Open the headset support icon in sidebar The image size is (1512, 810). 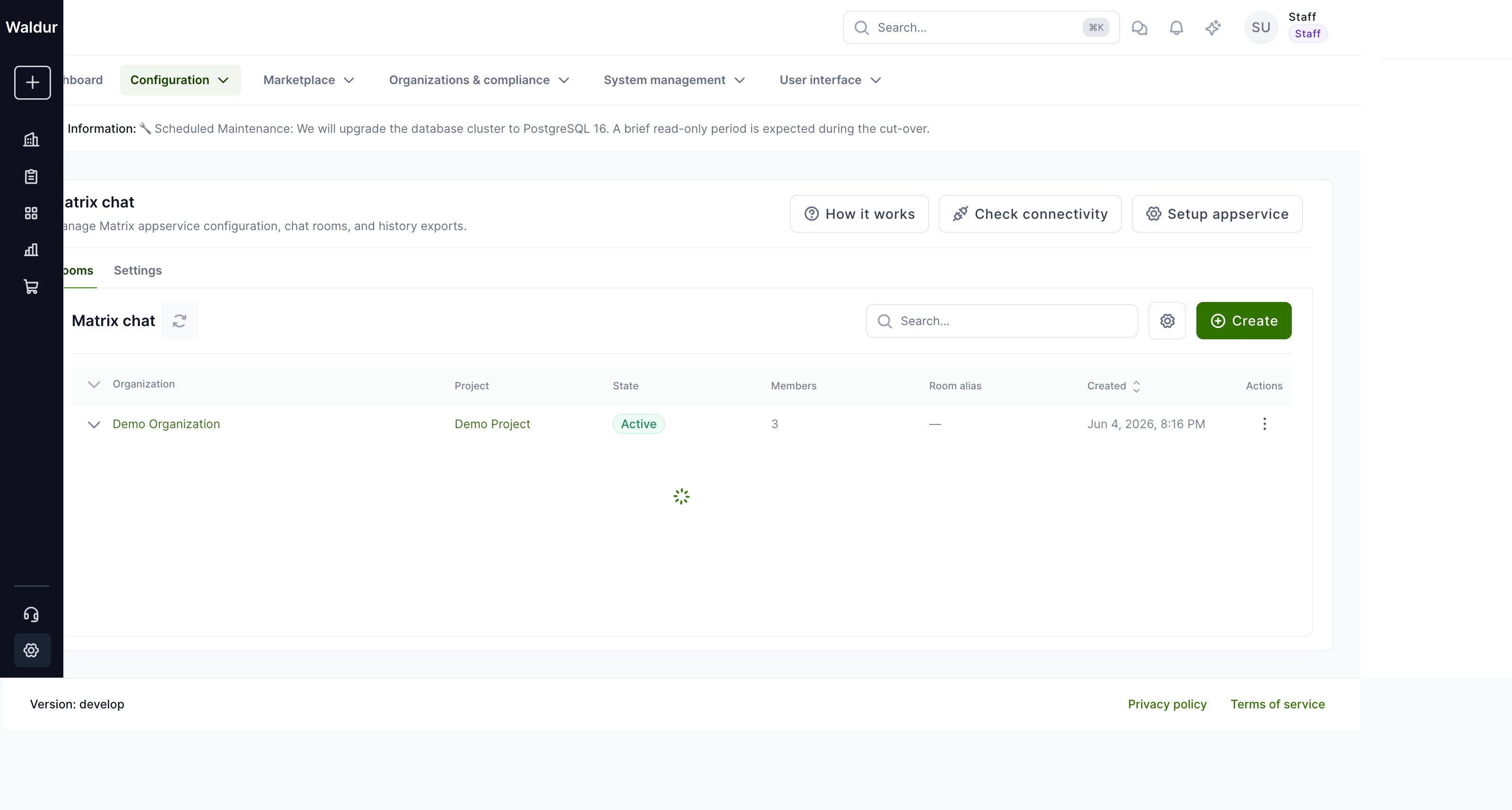click(x=31, y=614)
